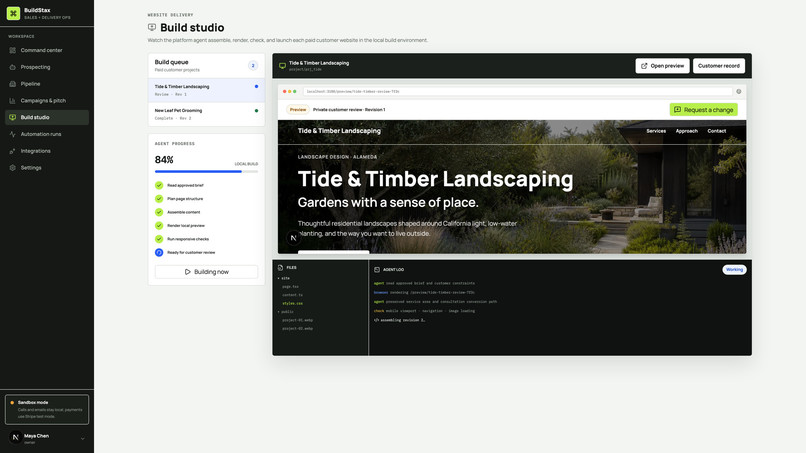Open the Pipeline section
Screen dimensions: 806x453
[47, 84]
